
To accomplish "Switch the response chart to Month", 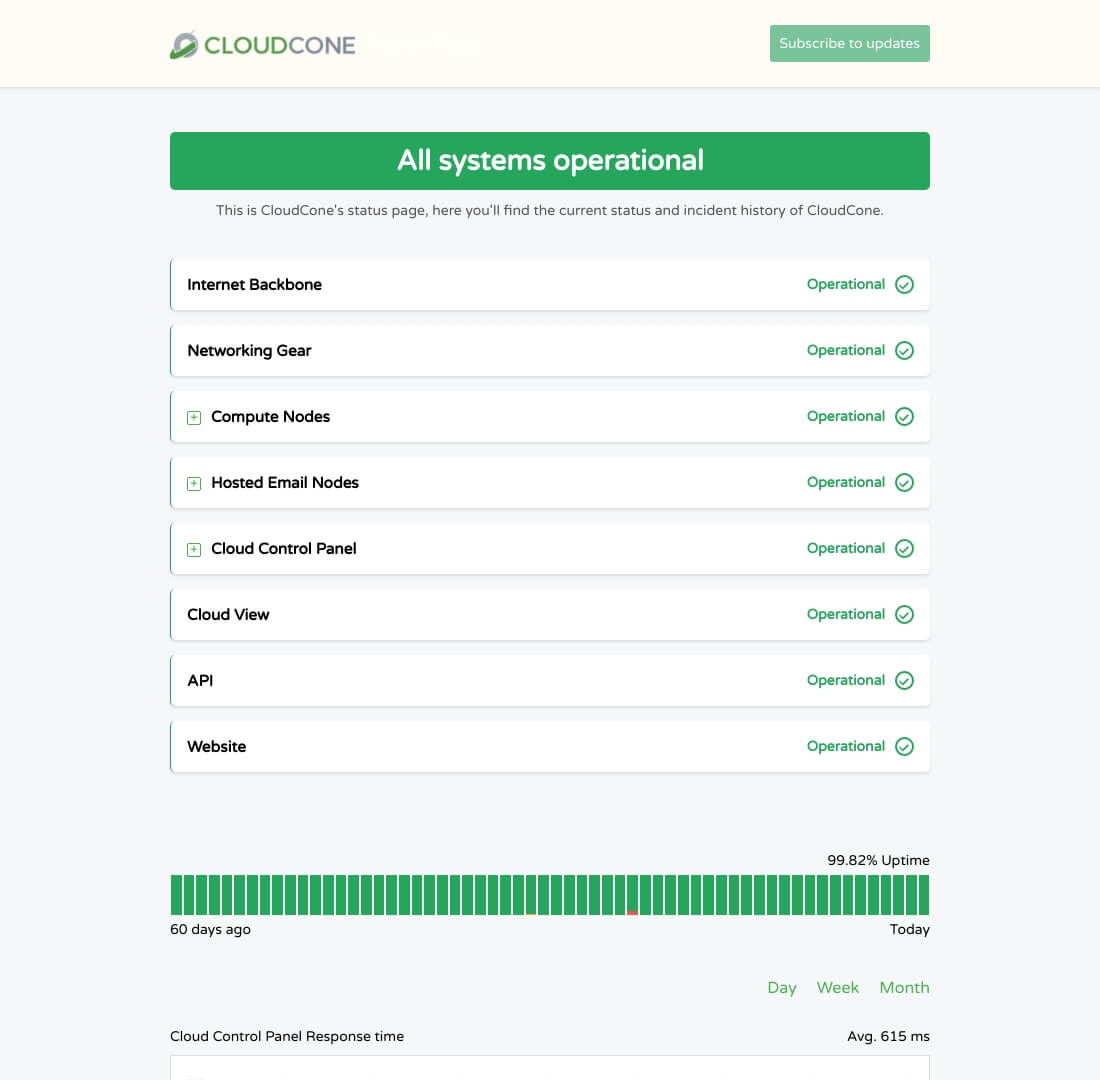I will click(x=904, y=987).
